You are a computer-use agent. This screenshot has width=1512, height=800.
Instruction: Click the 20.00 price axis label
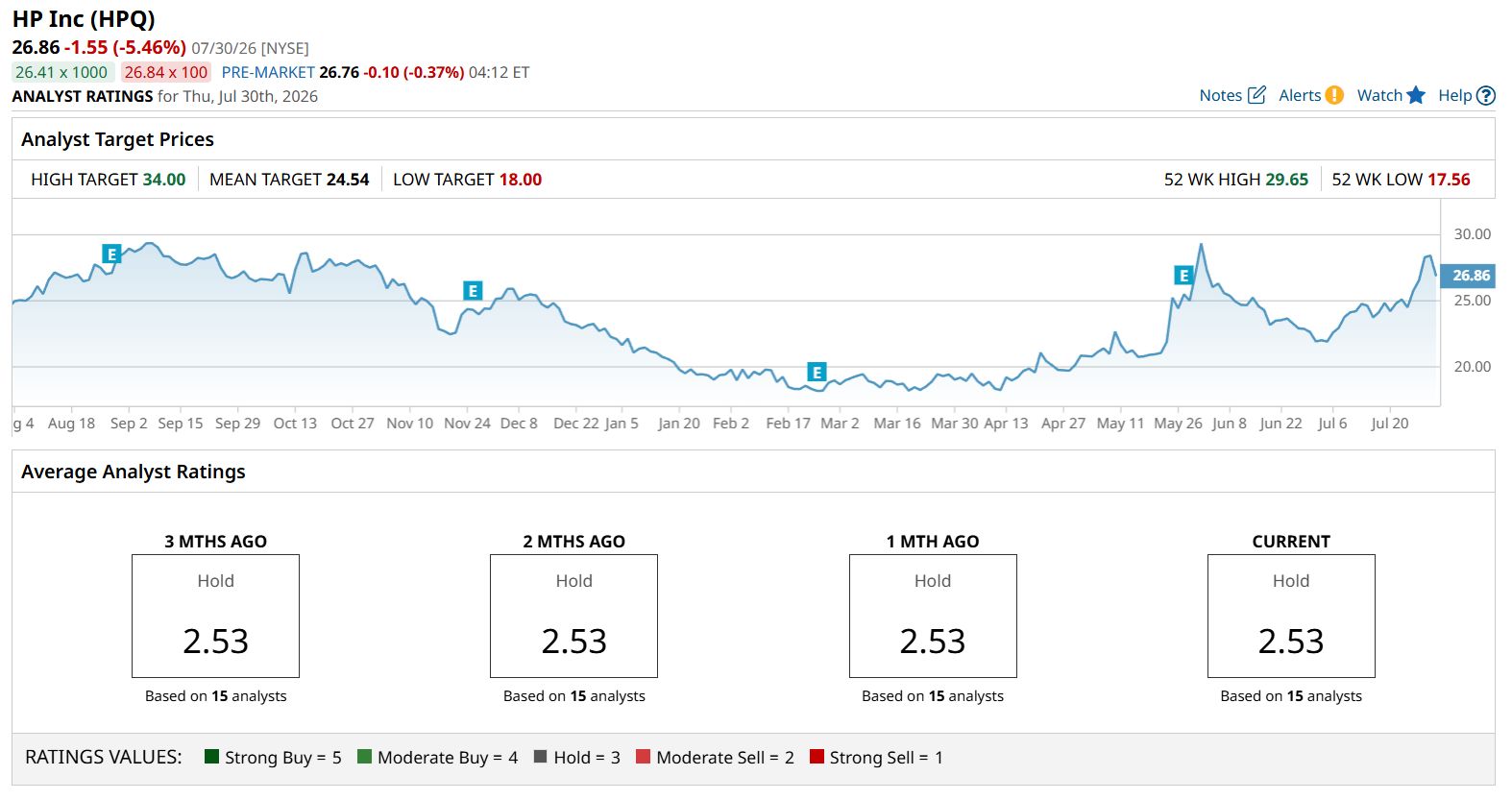(x=1473, y=367)
